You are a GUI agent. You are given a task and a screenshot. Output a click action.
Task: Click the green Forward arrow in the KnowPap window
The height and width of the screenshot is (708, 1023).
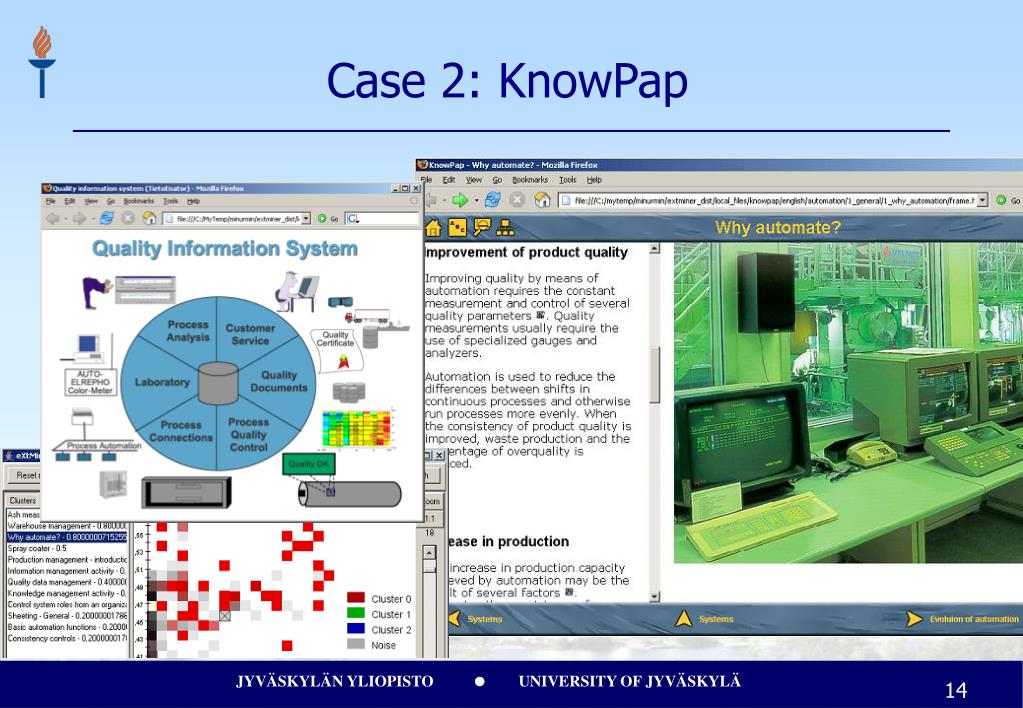point(461,200)
